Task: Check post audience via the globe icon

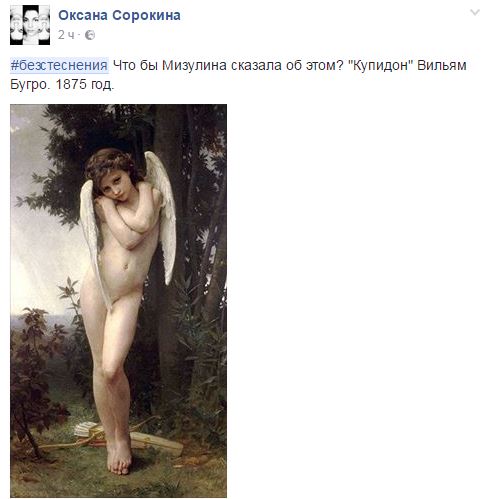Action: 90,35
